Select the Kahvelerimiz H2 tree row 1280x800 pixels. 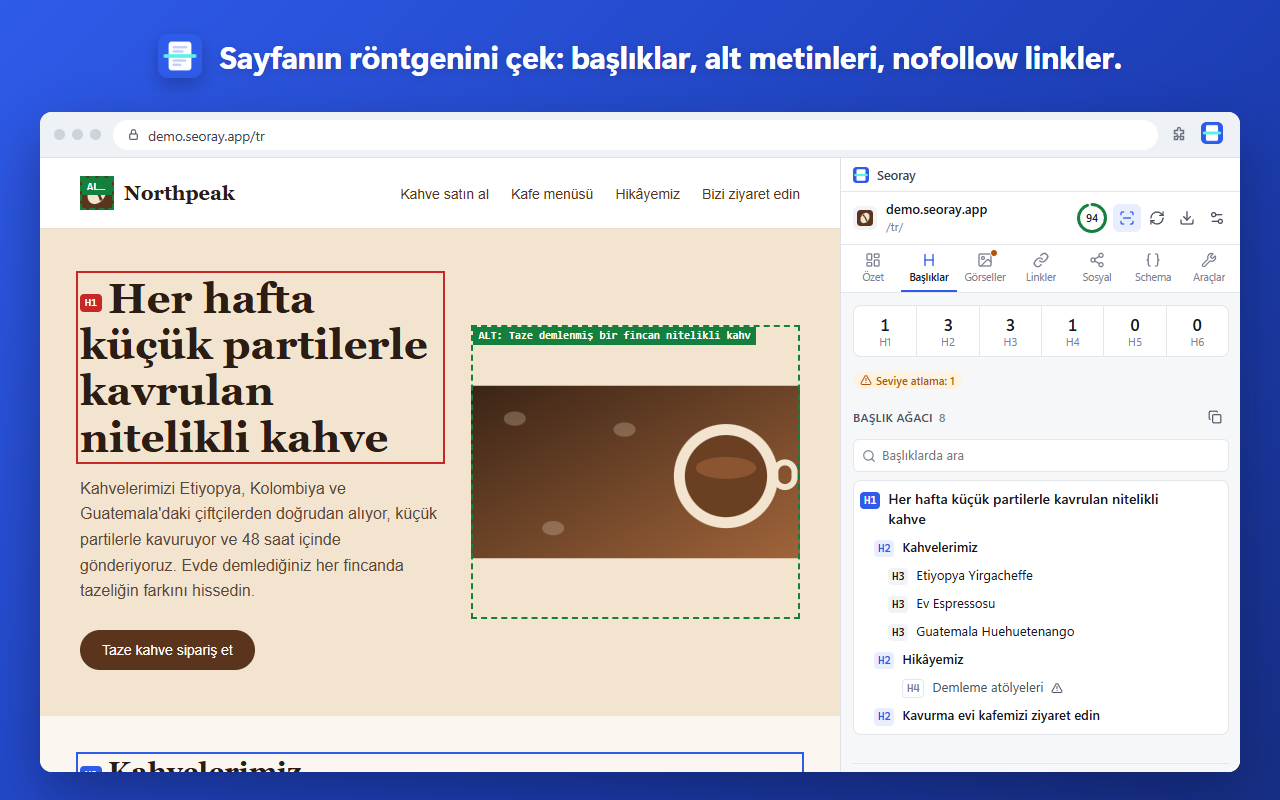(1041, 548)
